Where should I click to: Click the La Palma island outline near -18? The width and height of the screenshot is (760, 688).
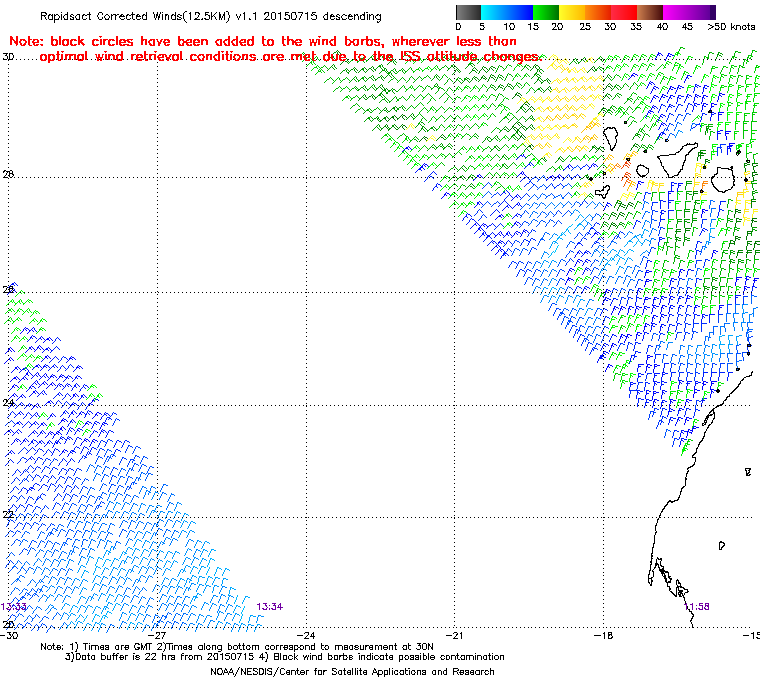coord(610,138)
